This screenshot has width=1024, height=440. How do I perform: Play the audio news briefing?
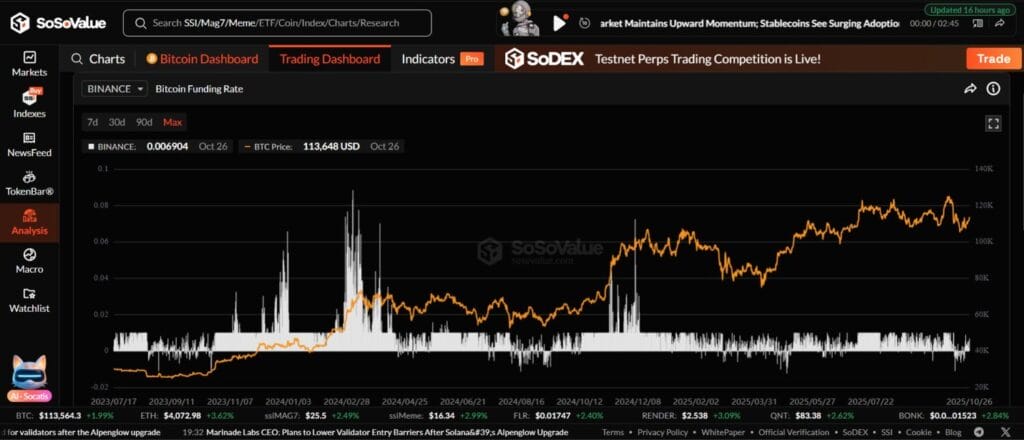pos(559,22)
